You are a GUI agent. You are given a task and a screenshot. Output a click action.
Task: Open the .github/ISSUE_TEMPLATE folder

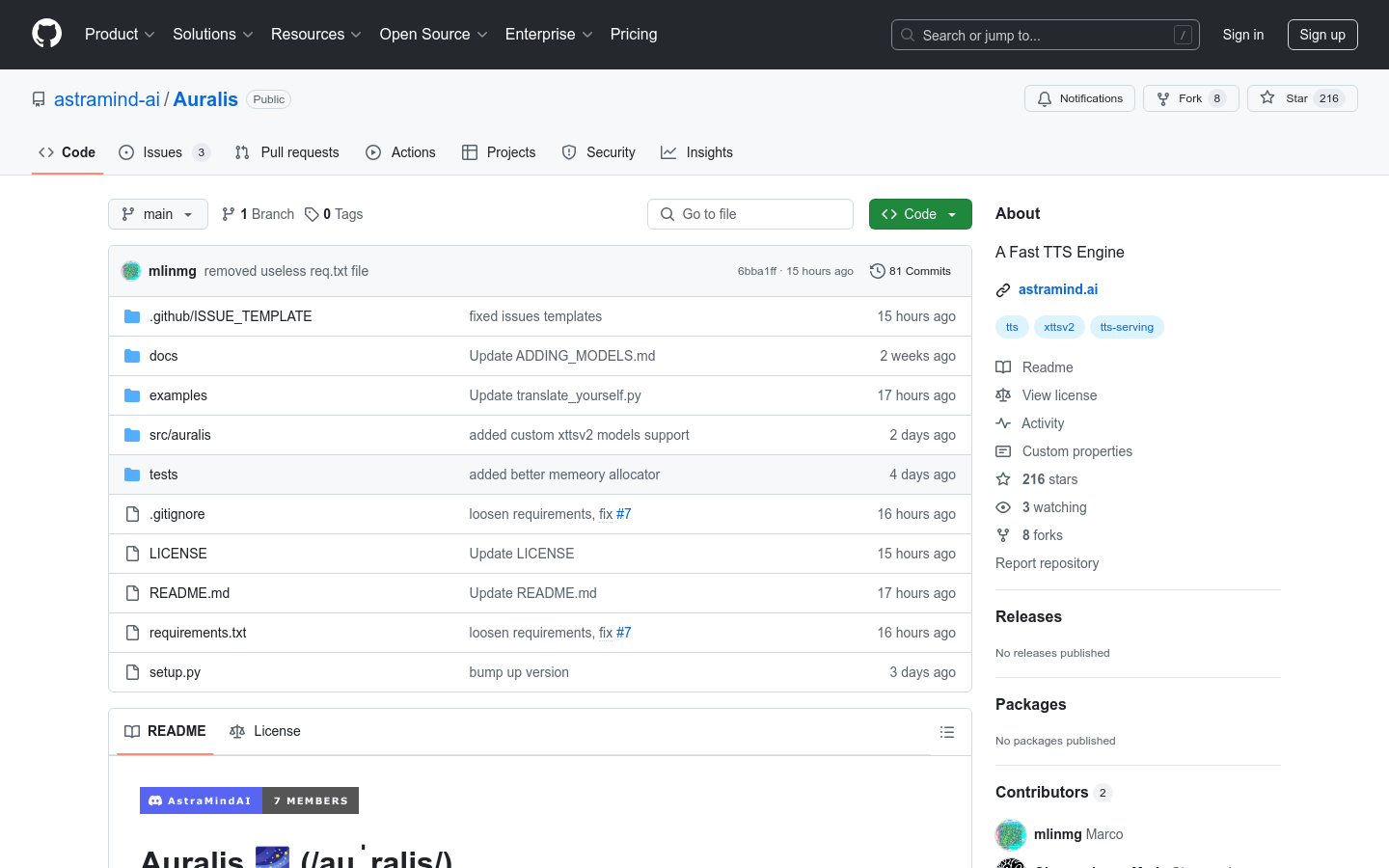231,316
